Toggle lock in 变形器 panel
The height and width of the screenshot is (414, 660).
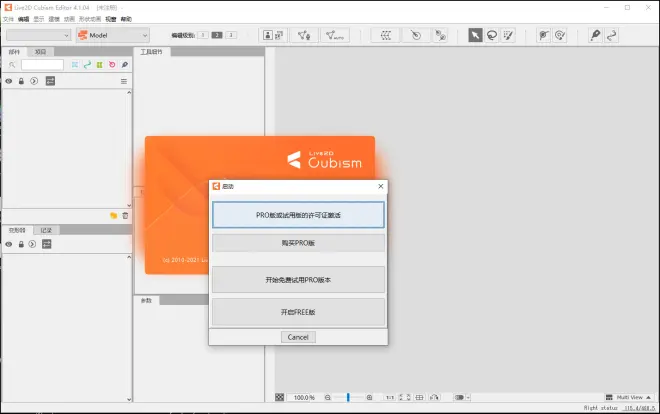(x=21, y=244)
